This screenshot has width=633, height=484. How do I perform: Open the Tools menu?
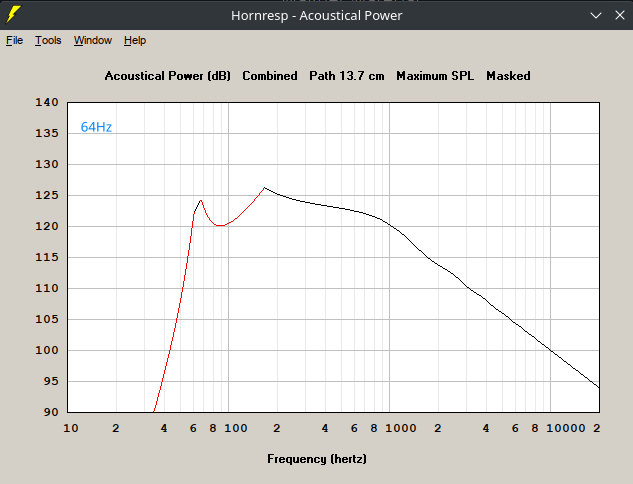click(x=48, y=40)
